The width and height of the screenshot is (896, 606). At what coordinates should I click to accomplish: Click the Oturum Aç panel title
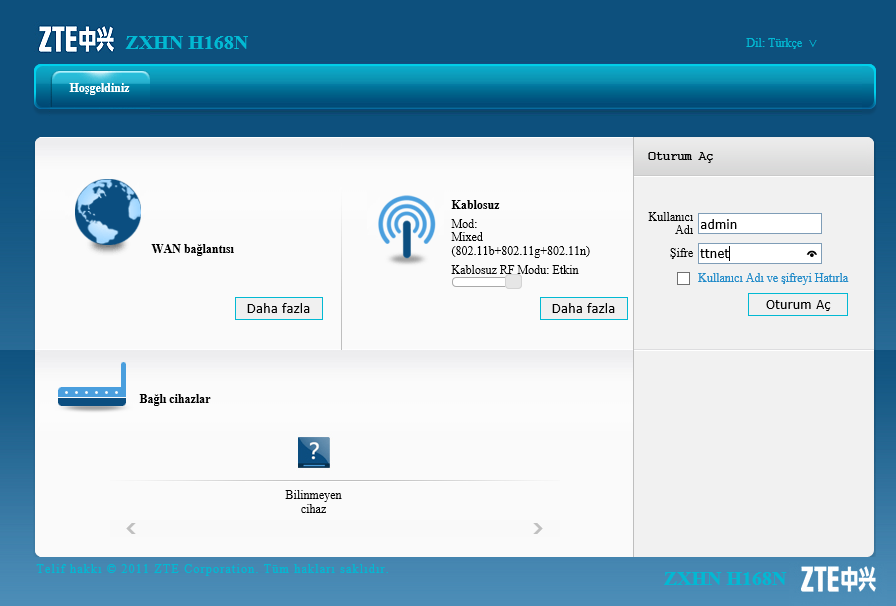[x=680, y=156]
